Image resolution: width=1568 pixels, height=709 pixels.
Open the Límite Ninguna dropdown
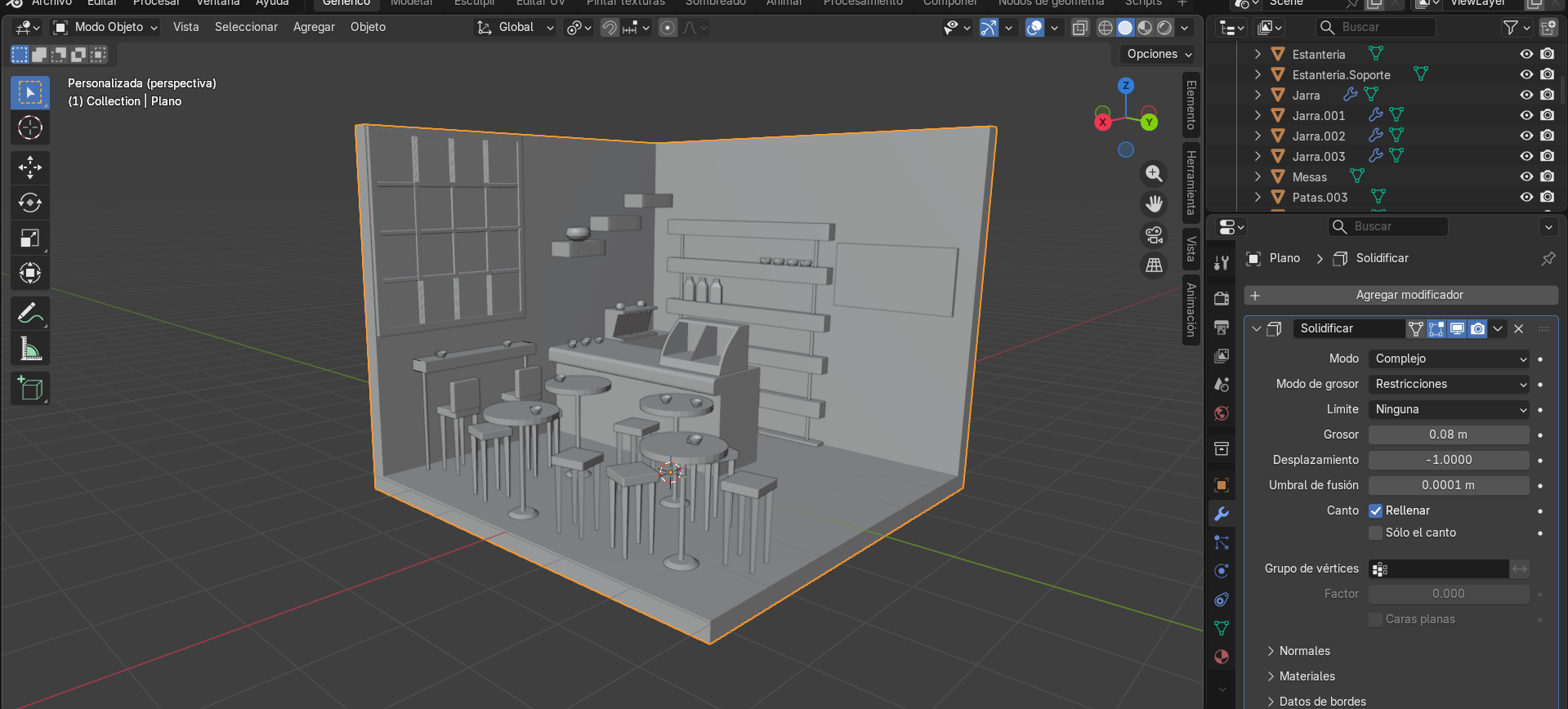pyautogui.click(x=1449, y=409)
